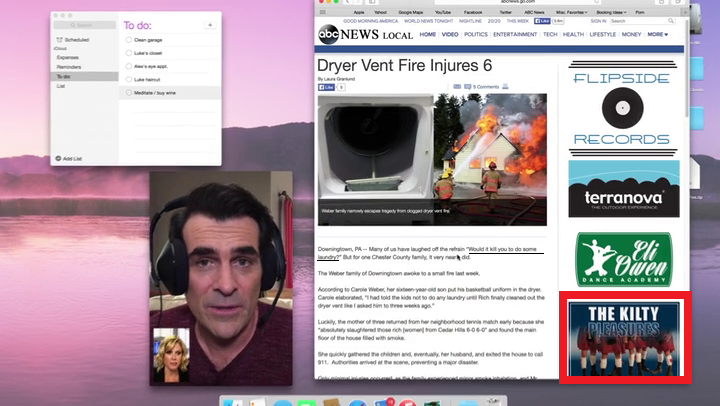Image resolution: width=720 pixels, height=406 pixels.
Task: Check off Meditate / buy wine reminder
Action: (129, 93)
